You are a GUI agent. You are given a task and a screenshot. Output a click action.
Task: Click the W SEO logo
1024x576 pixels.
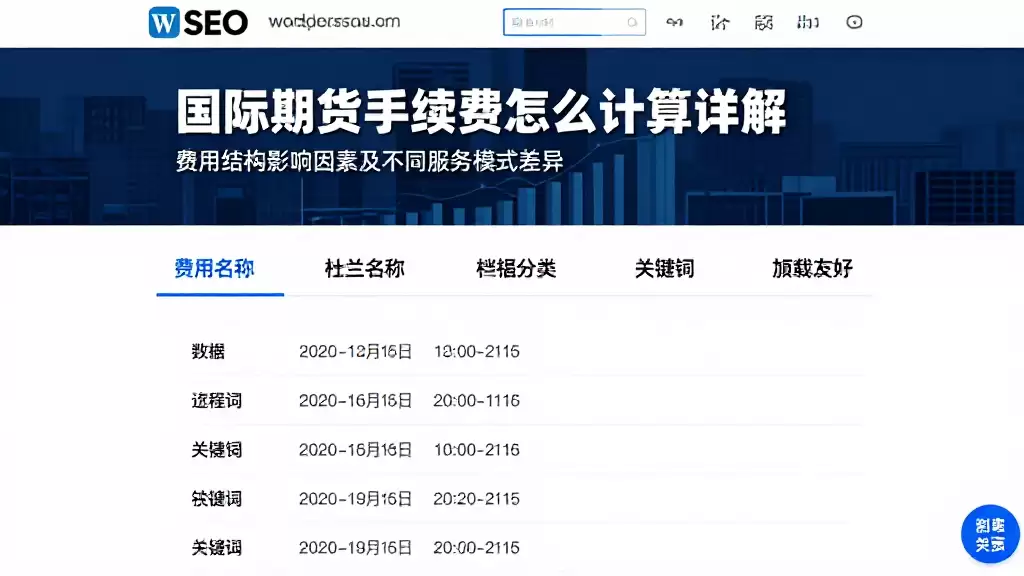click(198, 22)
